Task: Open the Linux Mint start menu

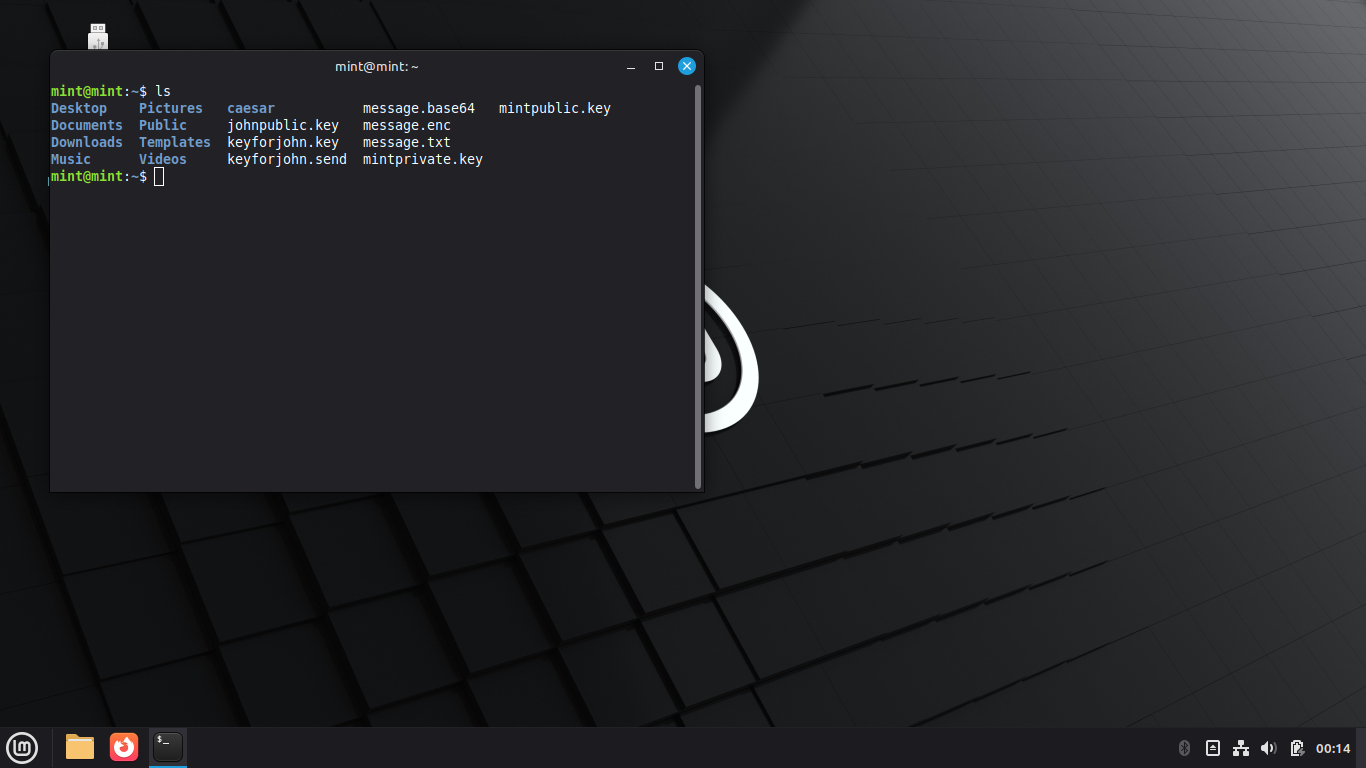Action: (x=22, y=747)
